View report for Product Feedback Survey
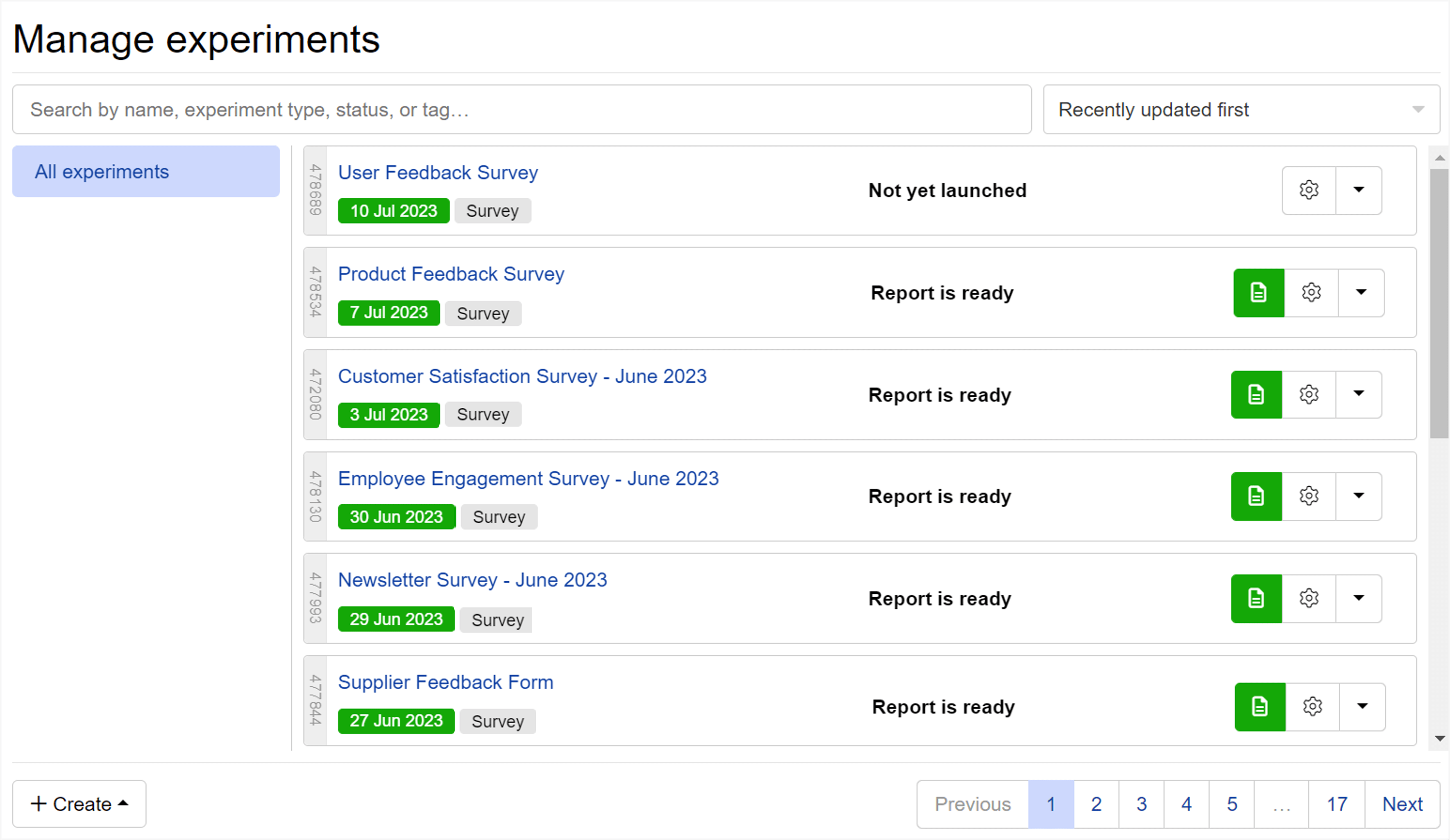This screenshot has width=1450, height=840. [x=1258, y=292]
